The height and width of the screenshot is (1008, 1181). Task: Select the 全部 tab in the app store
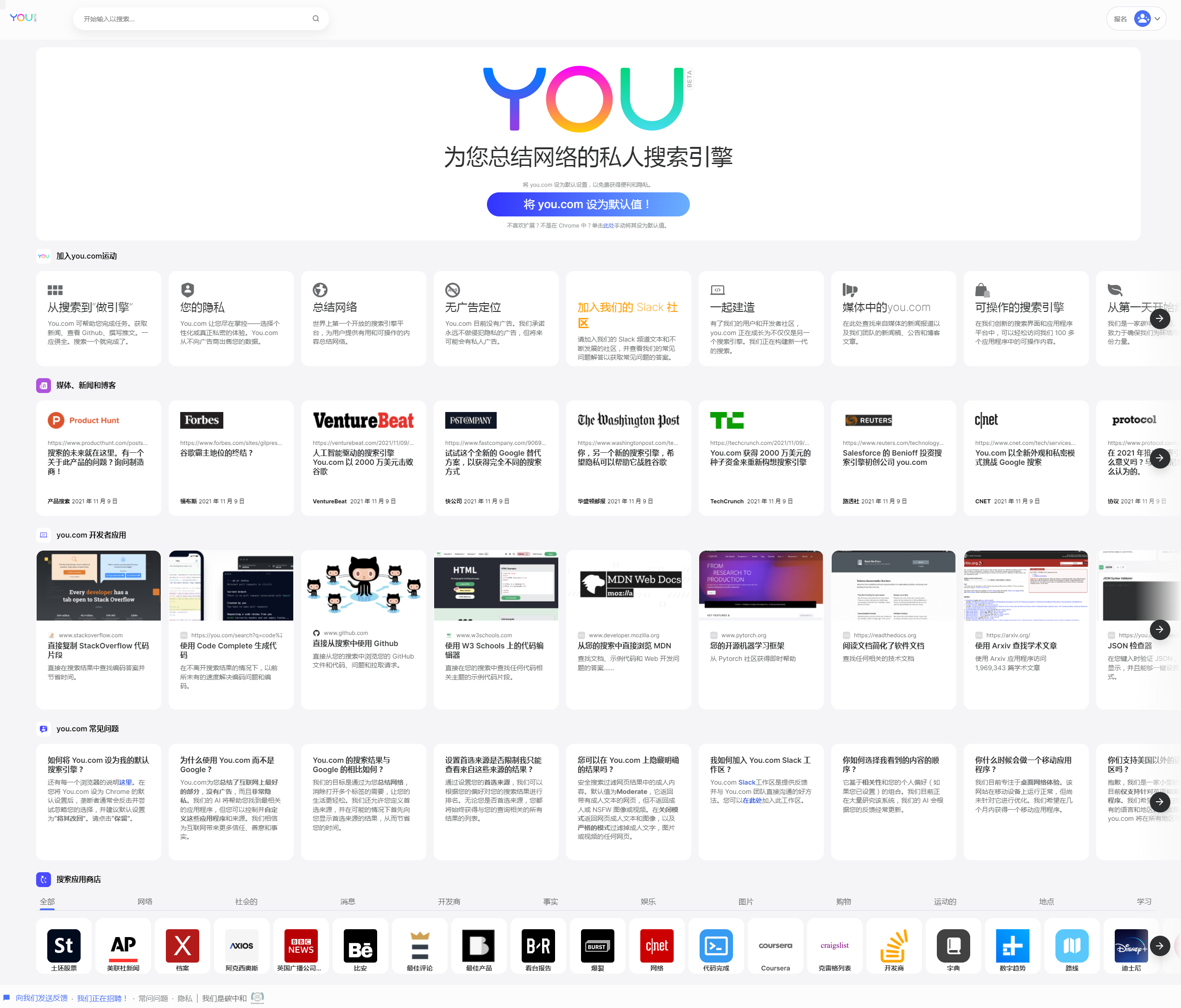[x=47, y=901]
